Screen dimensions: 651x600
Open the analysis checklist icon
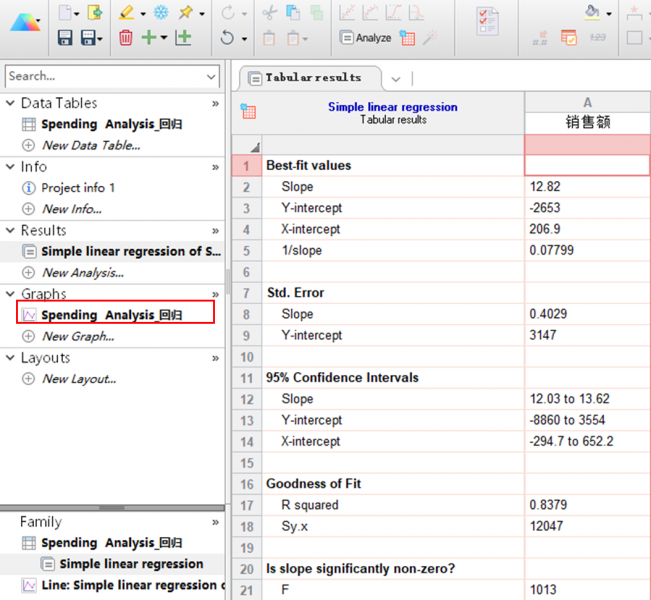pyautogui.click(x=489, y=22)
